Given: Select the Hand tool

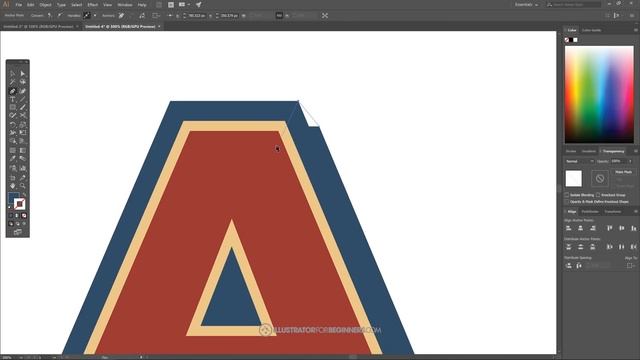Looking at the screenshot, I should 13,186.
